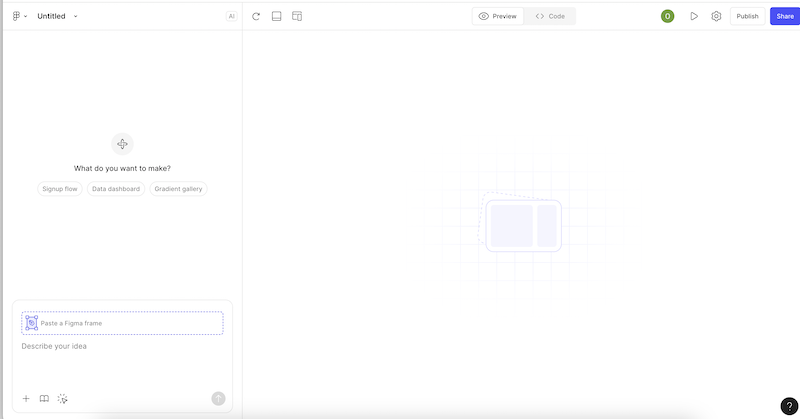Switch to the Preview tab
This screenshot has width=800, height=419.
pyautogui.click(x=497, y=16)
